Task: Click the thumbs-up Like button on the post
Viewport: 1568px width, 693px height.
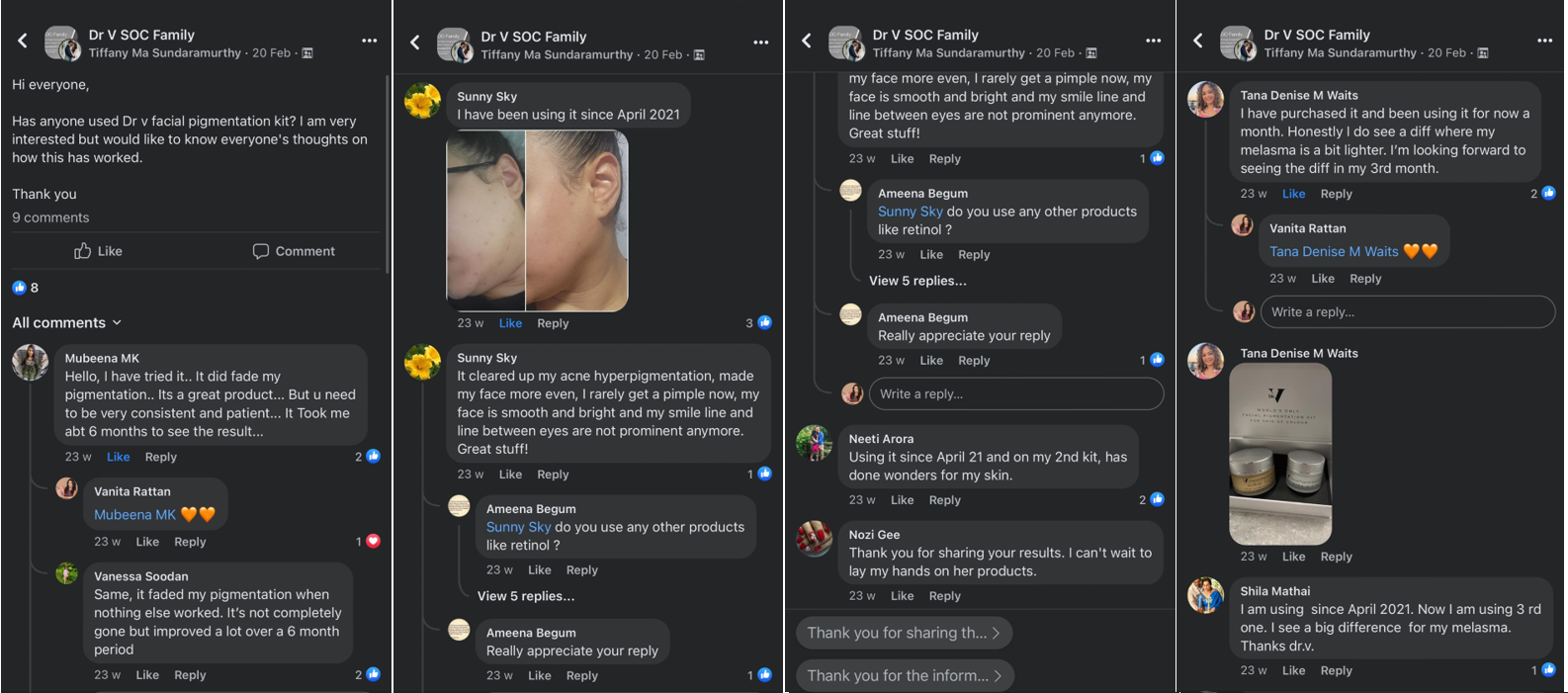Action: click(98, 251)
